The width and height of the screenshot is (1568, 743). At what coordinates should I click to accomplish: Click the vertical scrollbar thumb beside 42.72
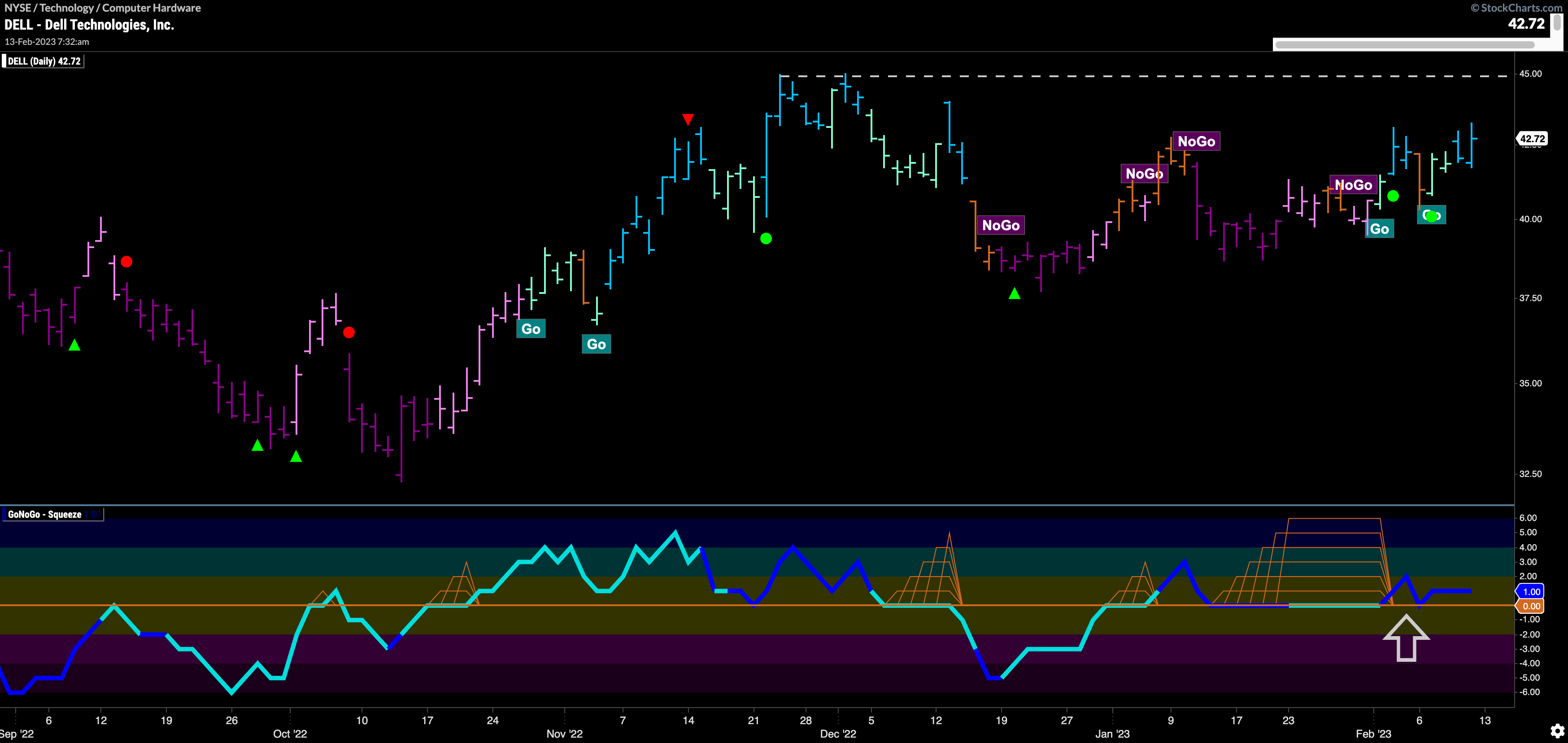[1557, 22]
